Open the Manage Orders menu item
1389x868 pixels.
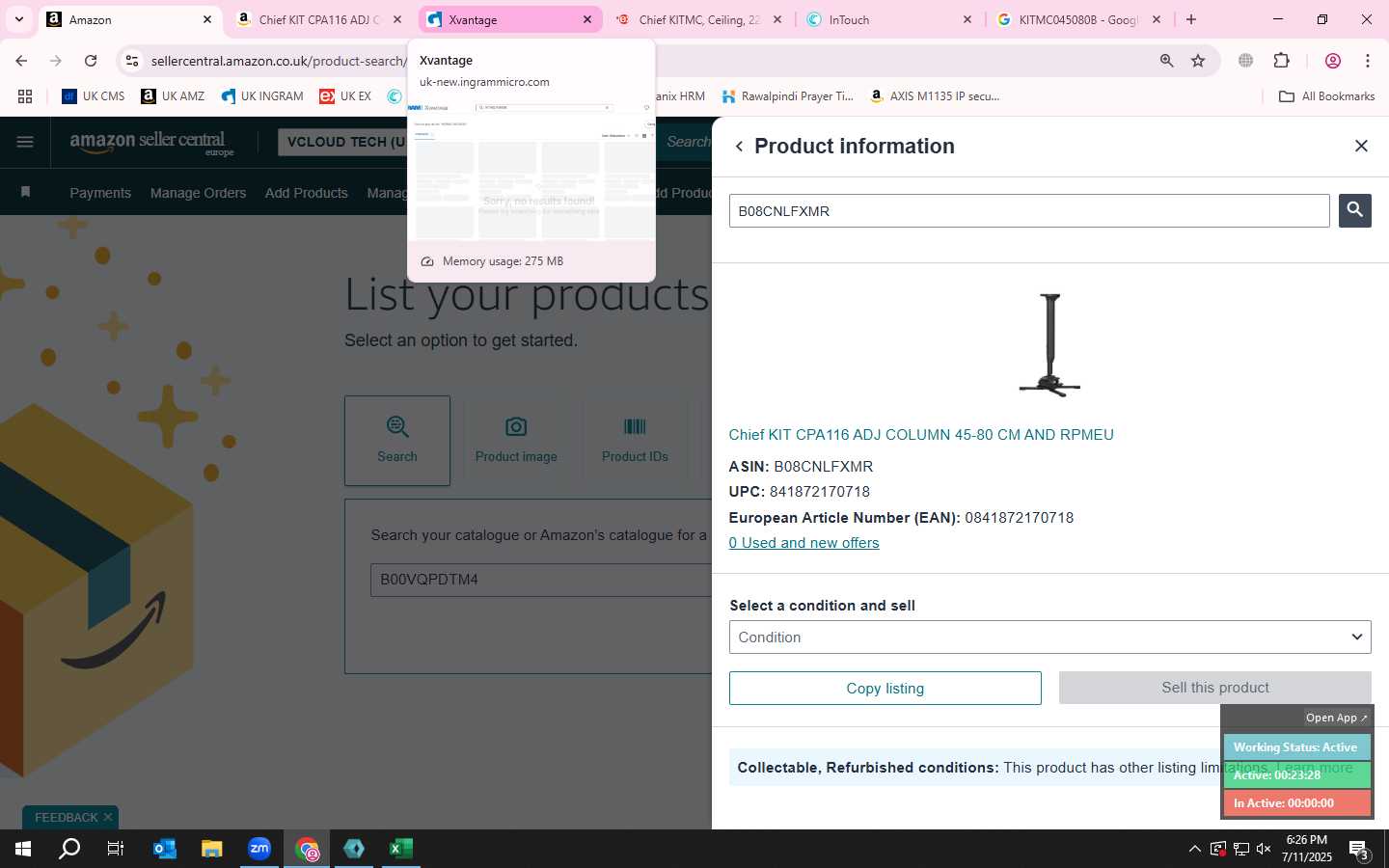[198, 193]
